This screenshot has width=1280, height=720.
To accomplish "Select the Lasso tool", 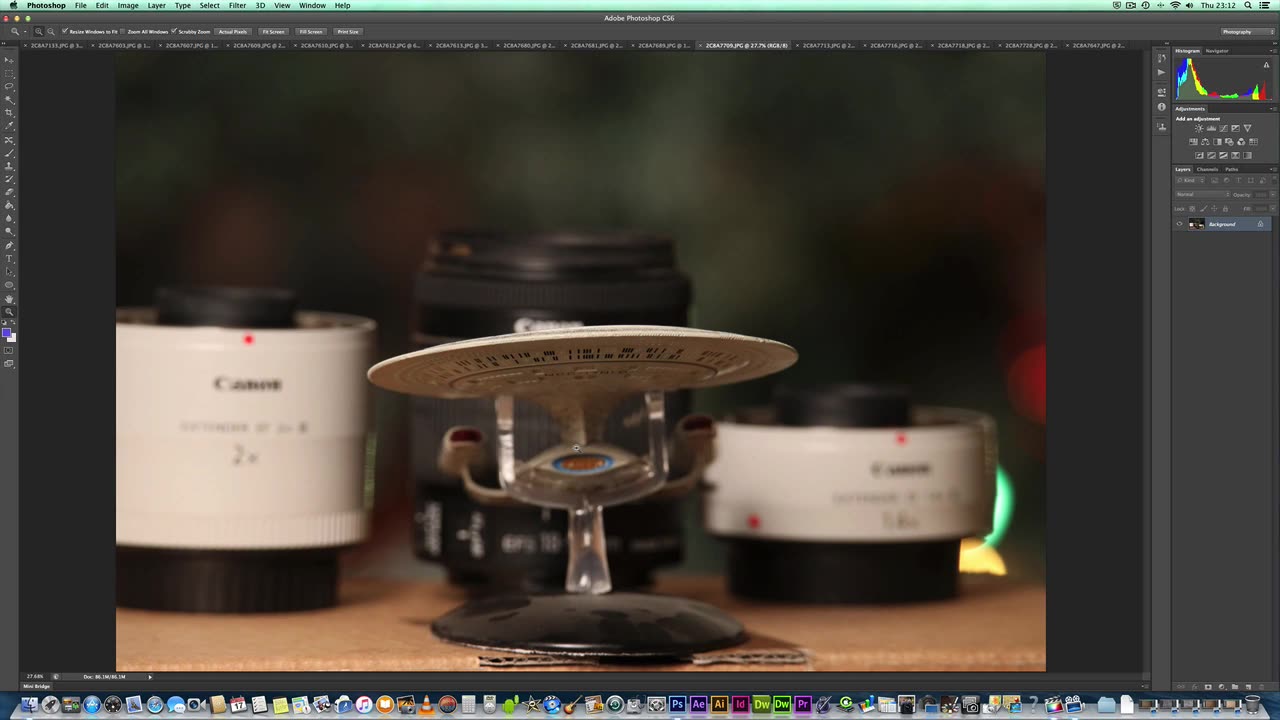I will pos(10,87).
